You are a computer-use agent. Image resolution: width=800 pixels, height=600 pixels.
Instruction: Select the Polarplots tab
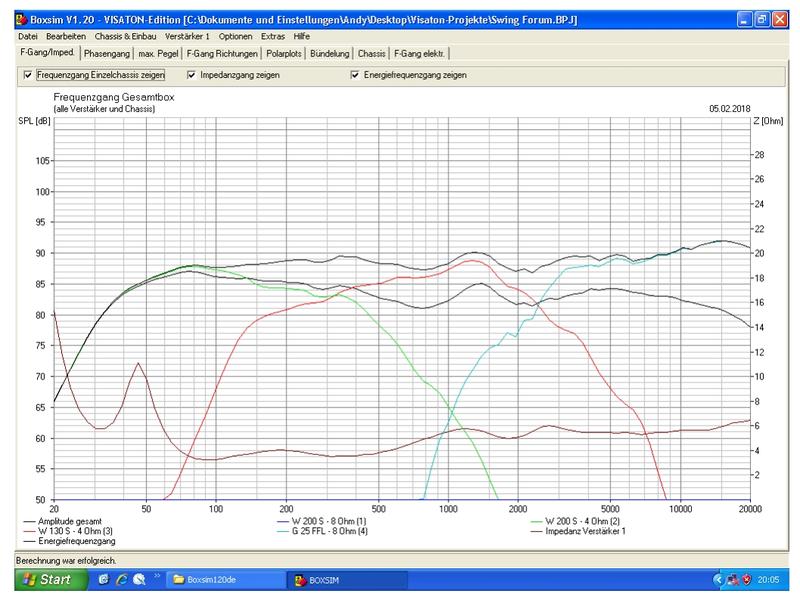tap(284, 53)
